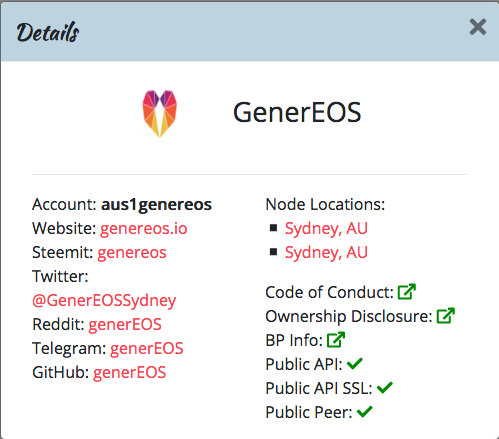Close the Details dialog with the X
Image resolution: width=499 pixels, height=439 pixels.
coord(478,27)
